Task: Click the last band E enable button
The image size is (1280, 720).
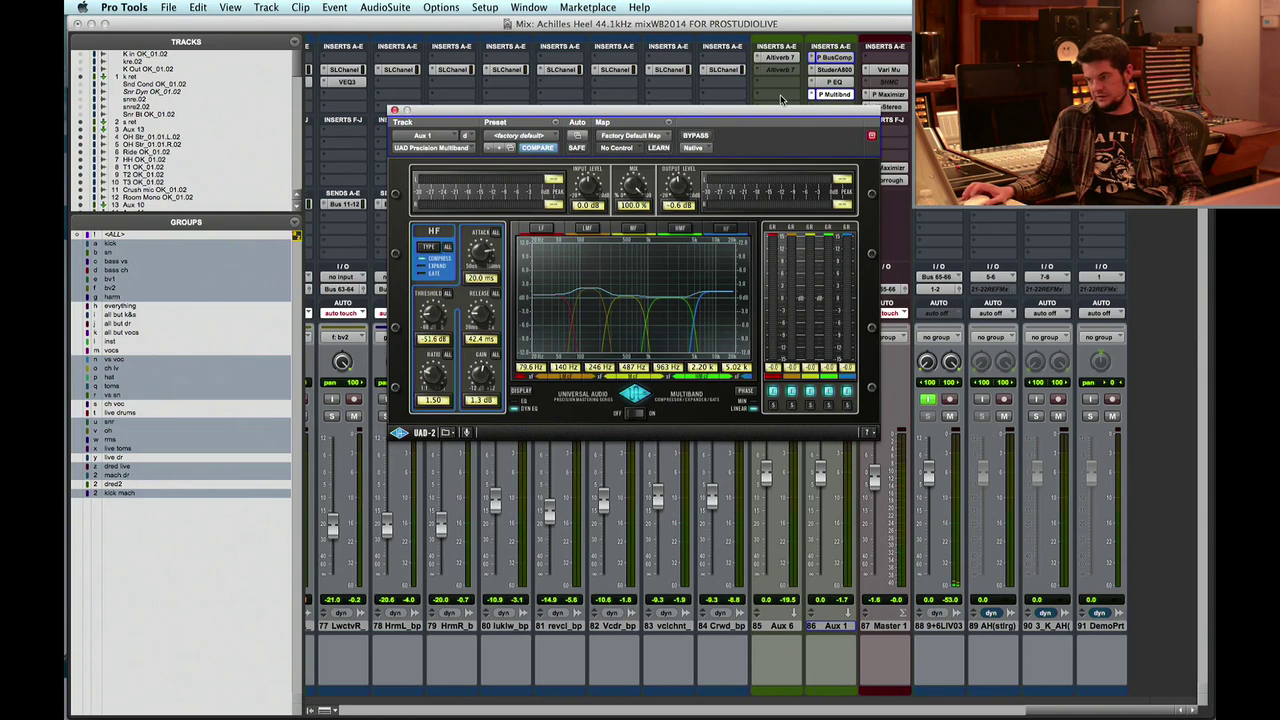Action: [846, 391]
